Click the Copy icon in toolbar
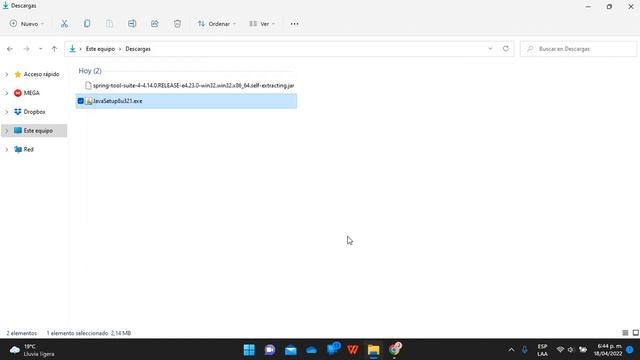640x360 pixels. (87, 24)
